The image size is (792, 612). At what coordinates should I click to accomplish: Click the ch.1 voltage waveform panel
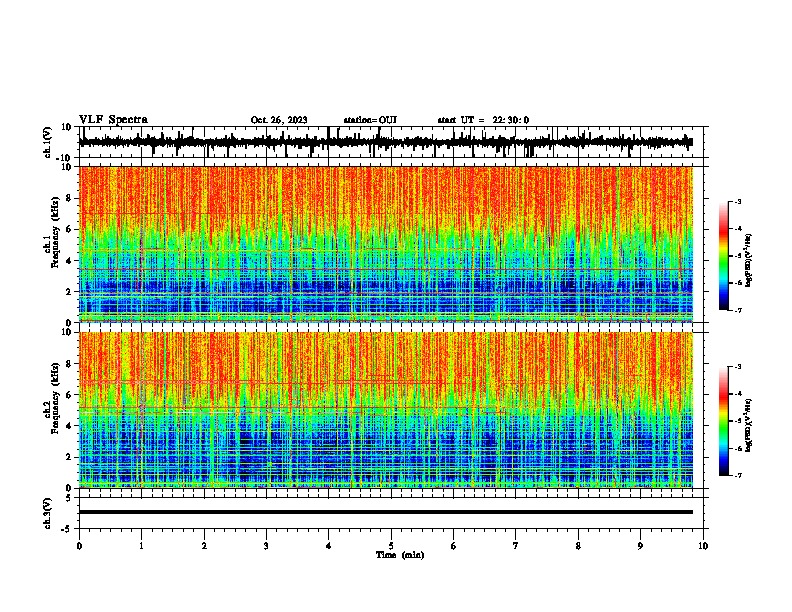(391, 142)
